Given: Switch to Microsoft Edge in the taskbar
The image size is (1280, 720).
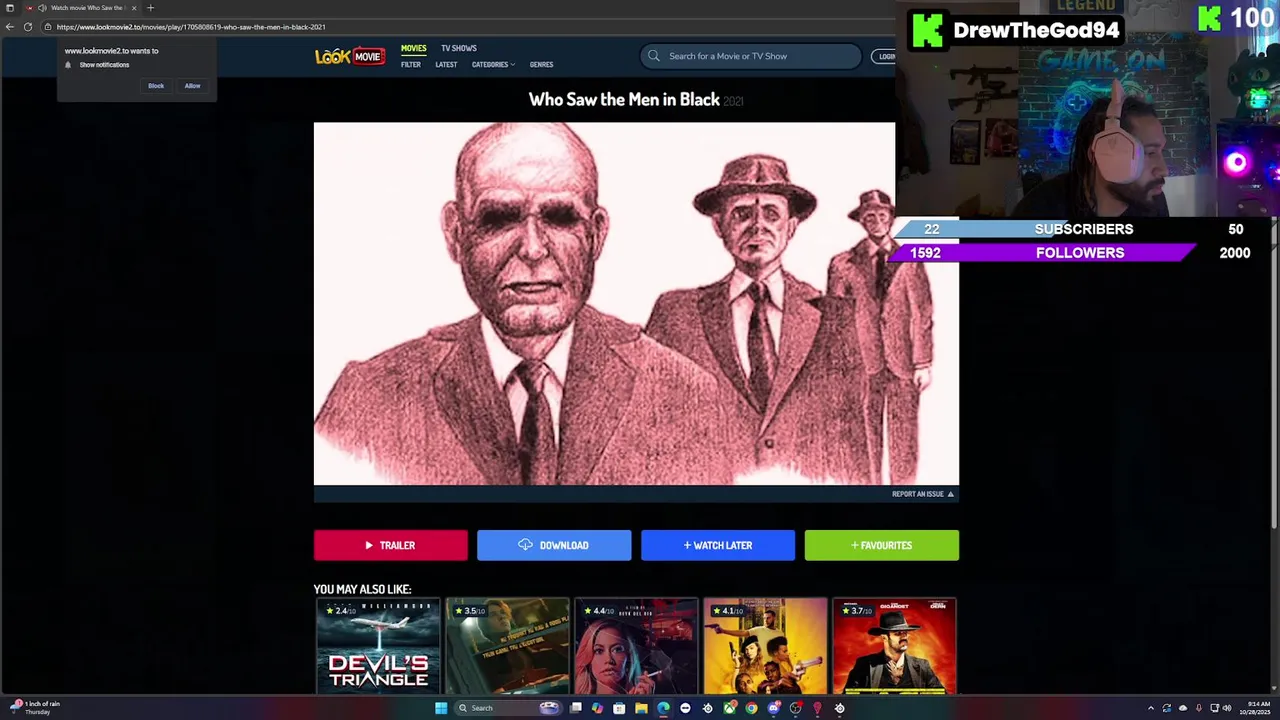Looking at the screenshot, I should coord(663,708).
